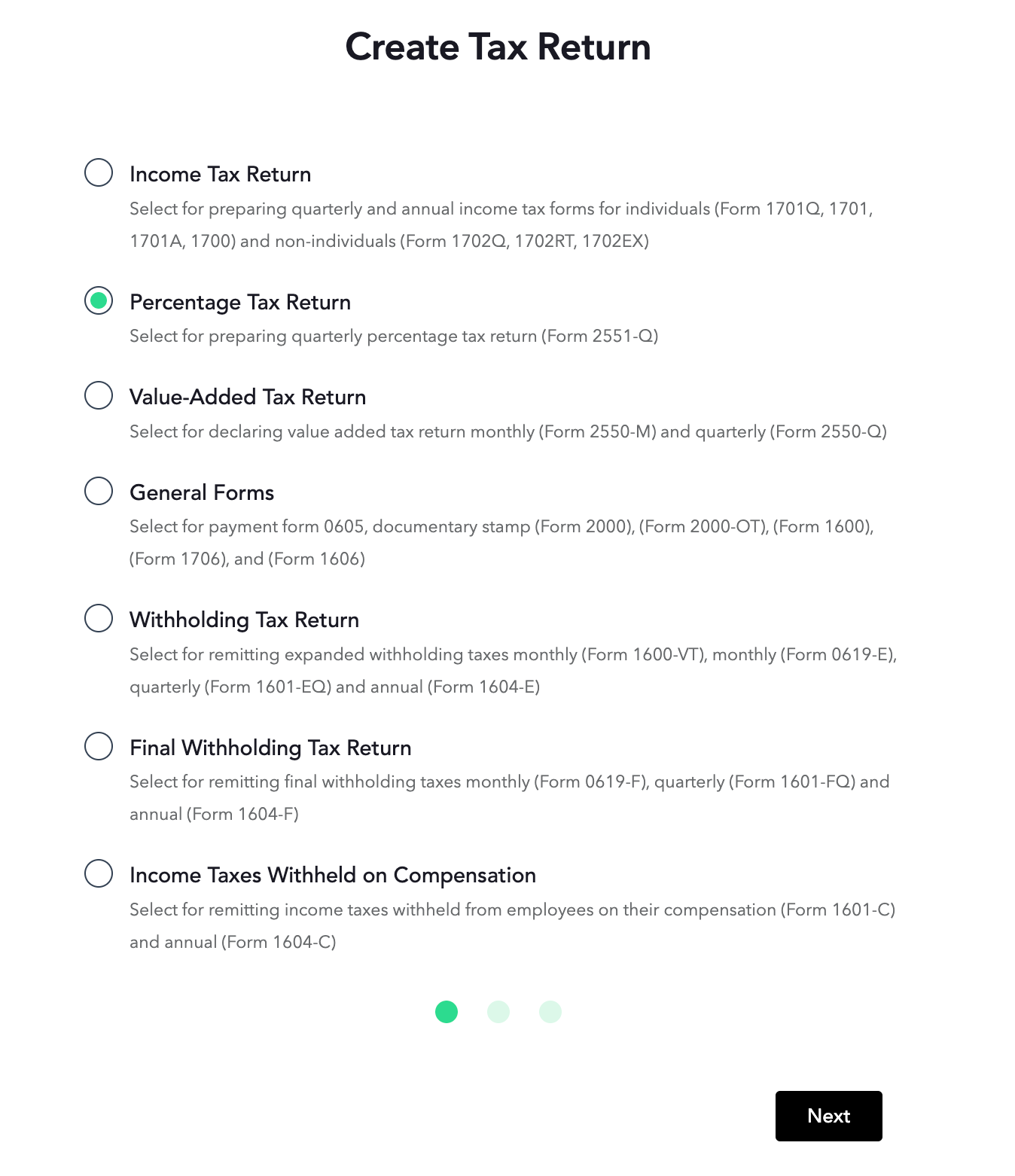Click the Percentage Tax Return label

point(240,302)
